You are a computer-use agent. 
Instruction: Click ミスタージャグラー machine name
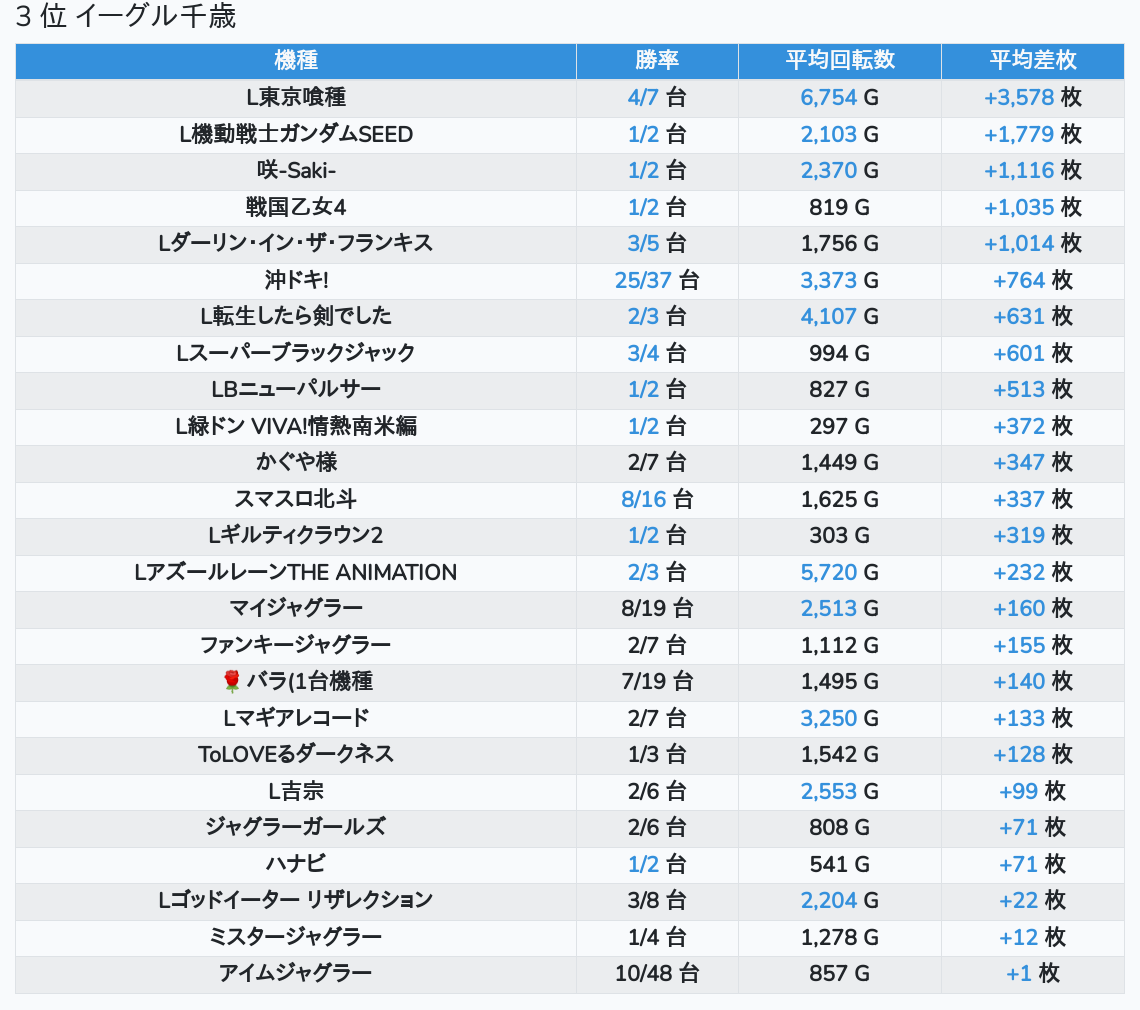tap(296, 937)
